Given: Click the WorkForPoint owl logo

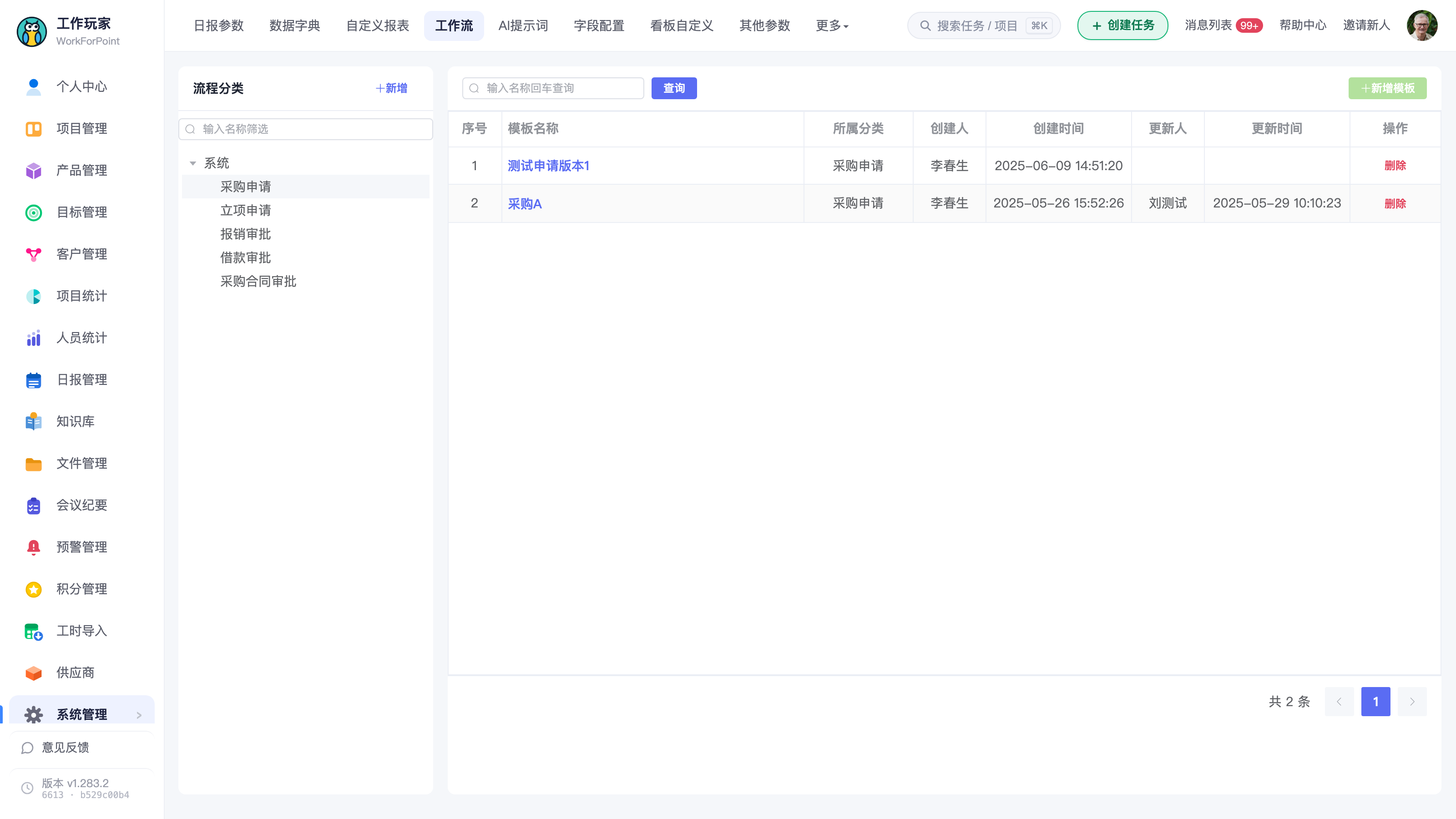Looking at the screenshot, I should (x=32, y=32).
